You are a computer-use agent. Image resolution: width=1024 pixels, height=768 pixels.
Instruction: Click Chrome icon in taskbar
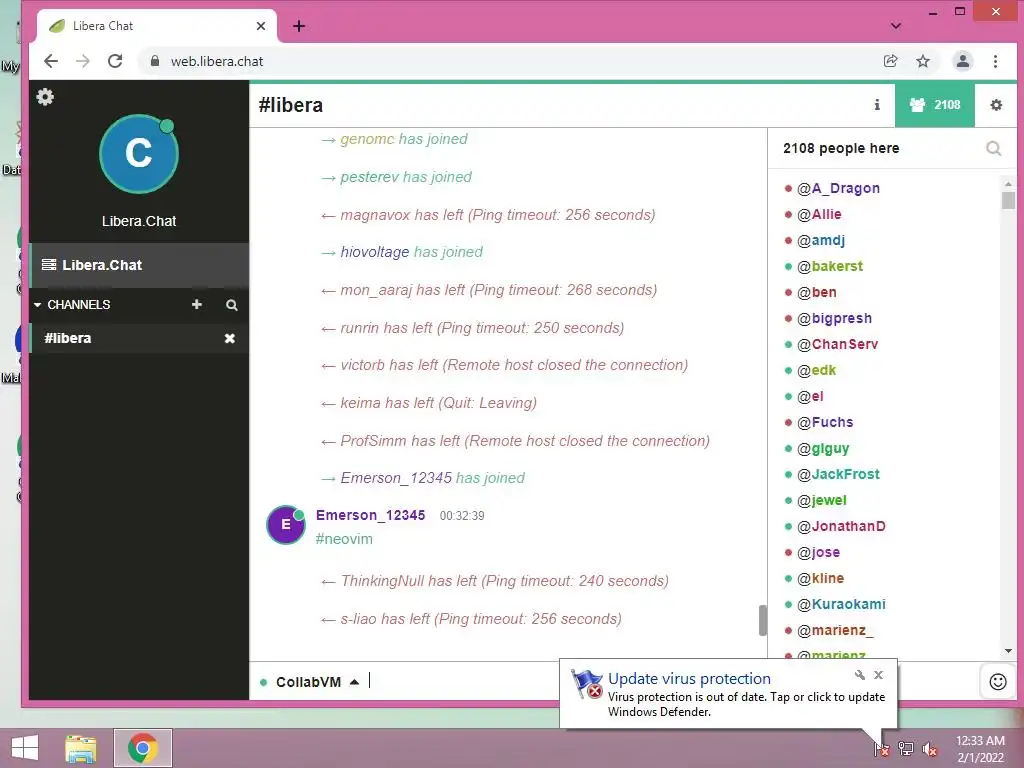[143, 748]
